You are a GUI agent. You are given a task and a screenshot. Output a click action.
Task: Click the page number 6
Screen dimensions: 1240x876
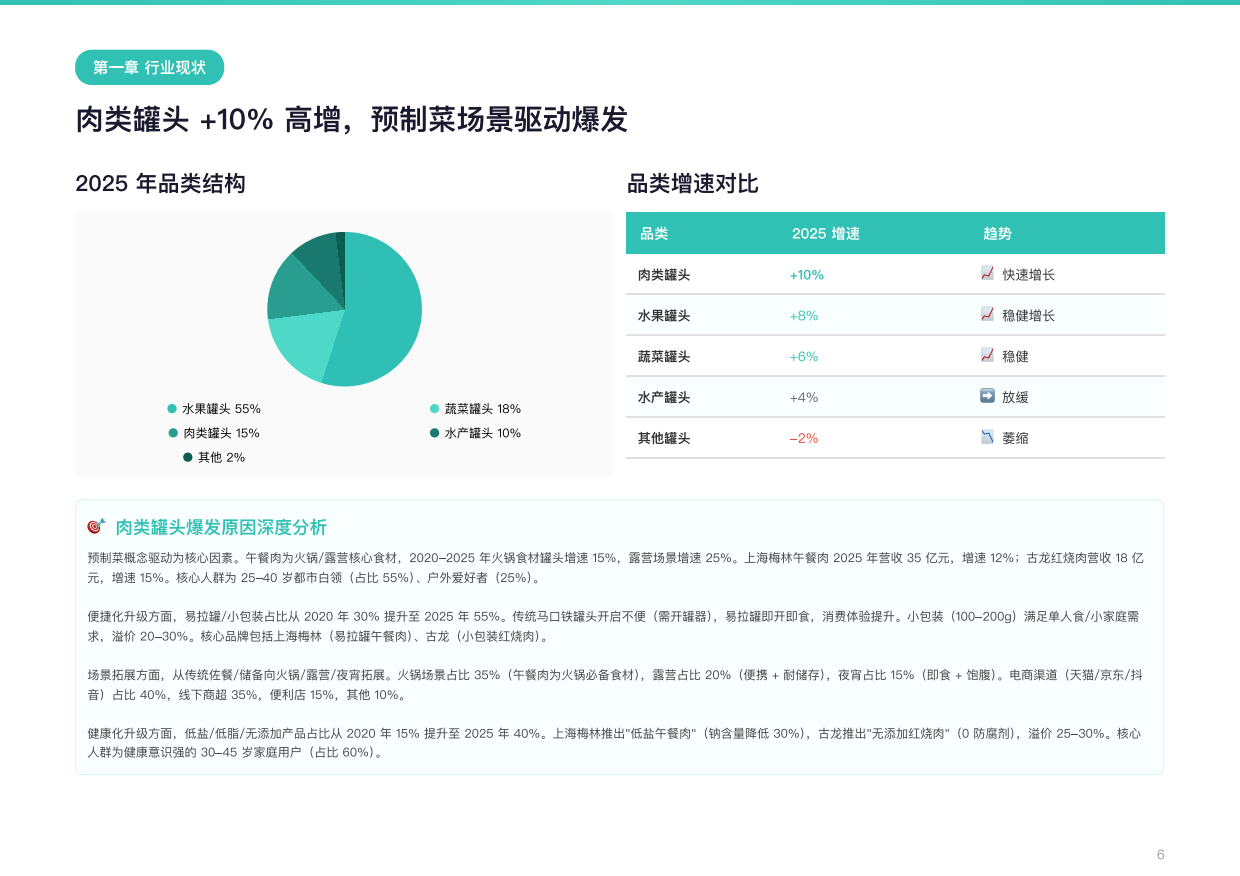click(x=1160, y=854)
